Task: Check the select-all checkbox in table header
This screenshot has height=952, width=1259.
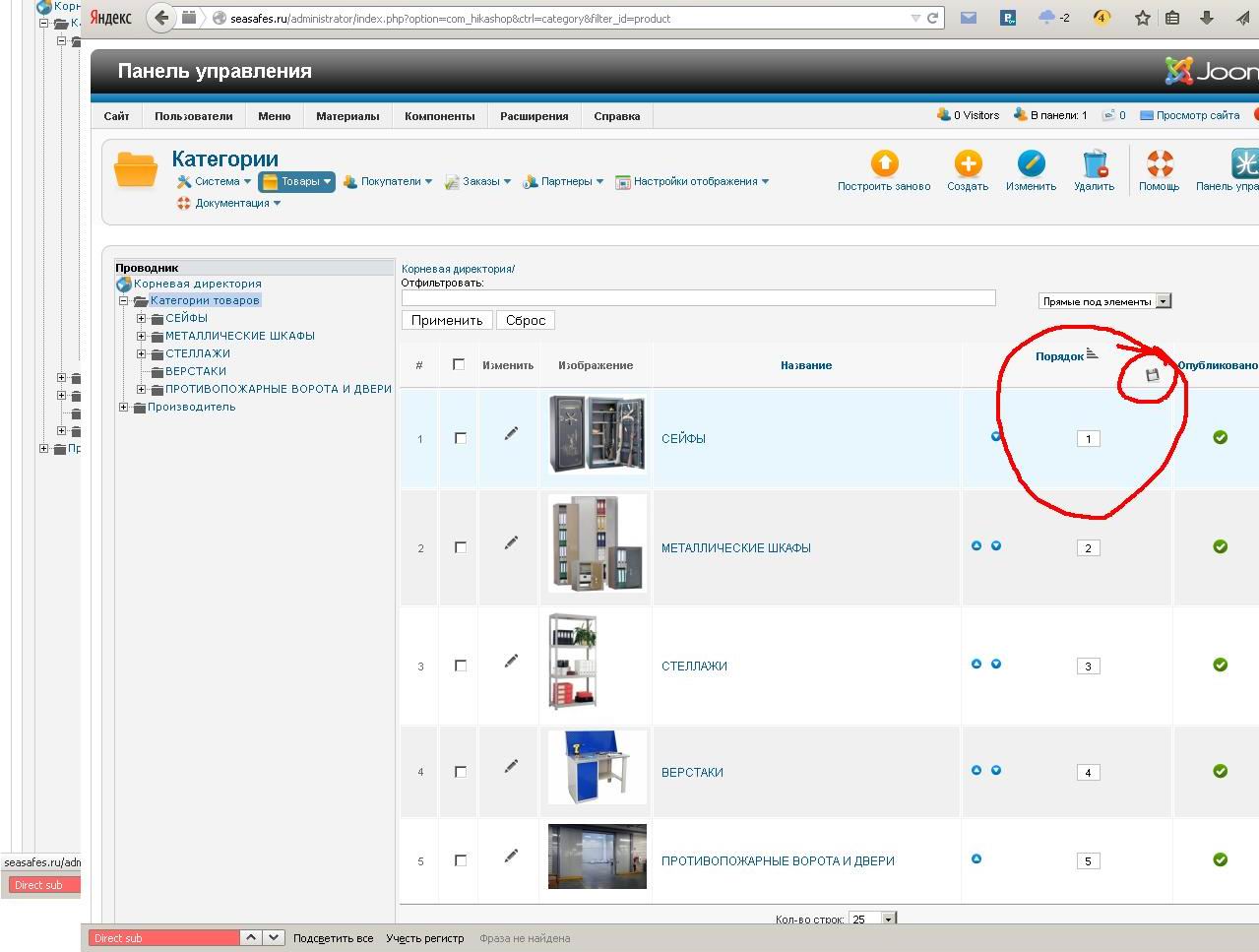Action: pyautogui.click(x=459, y=364)
